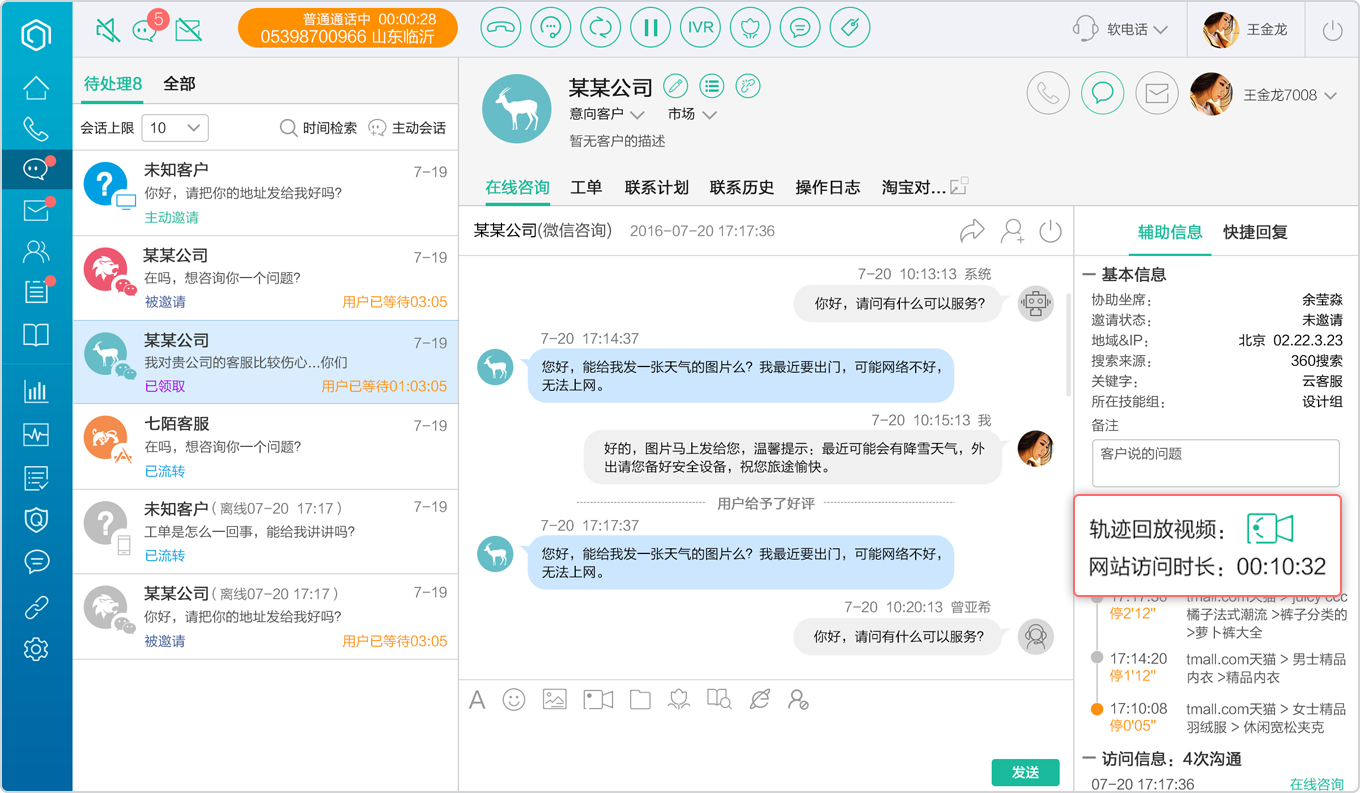Image resolution: width=1360 pixels, height=793 pixels.
Task: Open the IVR transfer button
Action: point(700,28)
